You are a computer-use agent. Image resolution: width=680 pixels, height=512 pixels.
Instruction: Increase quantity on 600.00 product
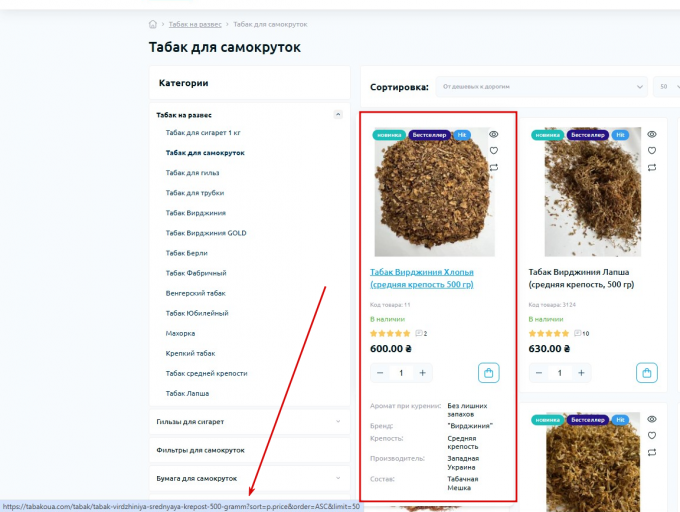pos(422,373)
